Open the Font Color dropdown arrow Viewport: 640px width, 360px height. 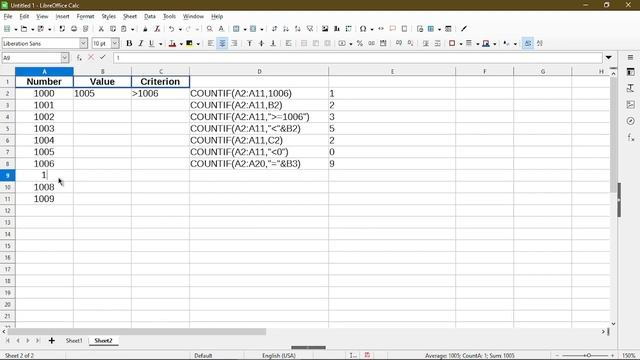181,44
